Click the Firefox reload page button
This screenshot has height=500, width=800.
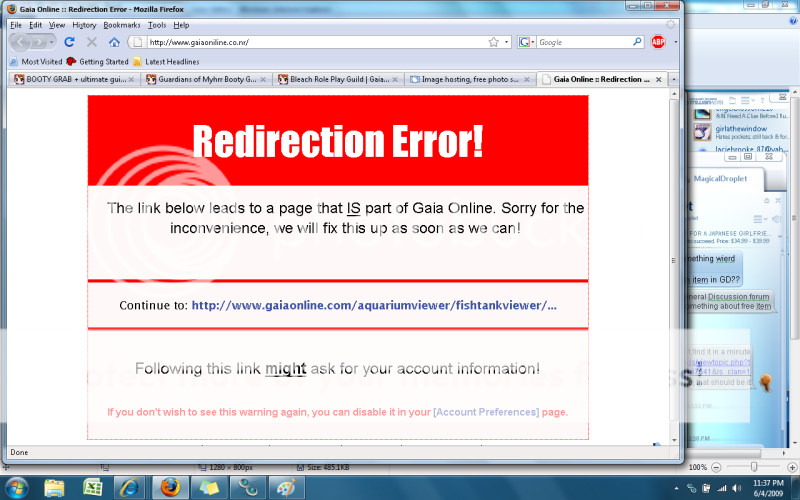point(69,42)
